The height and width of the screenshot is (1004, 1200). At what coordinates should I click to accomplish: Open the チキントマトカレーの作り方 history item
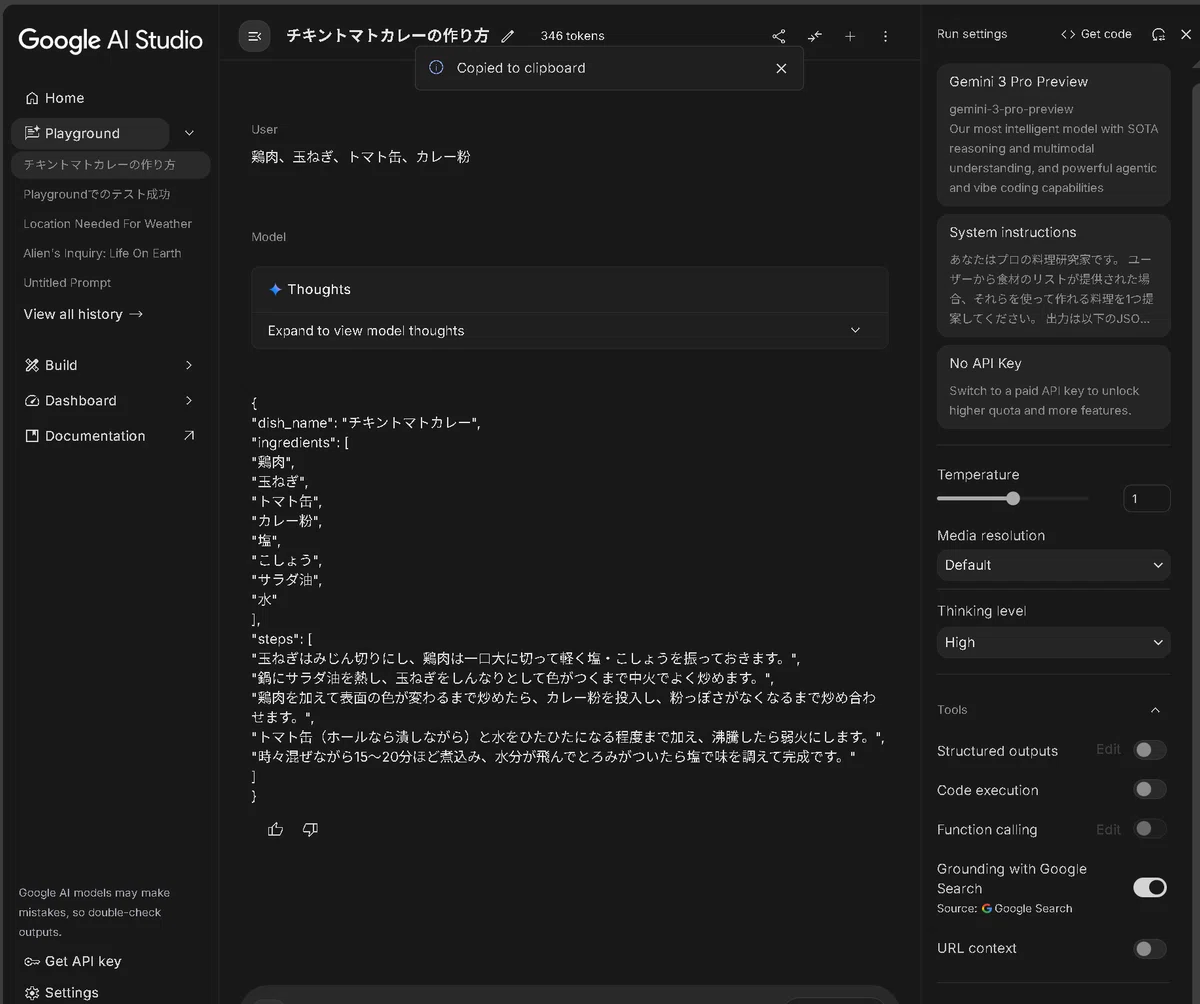[x=110, y=165]
